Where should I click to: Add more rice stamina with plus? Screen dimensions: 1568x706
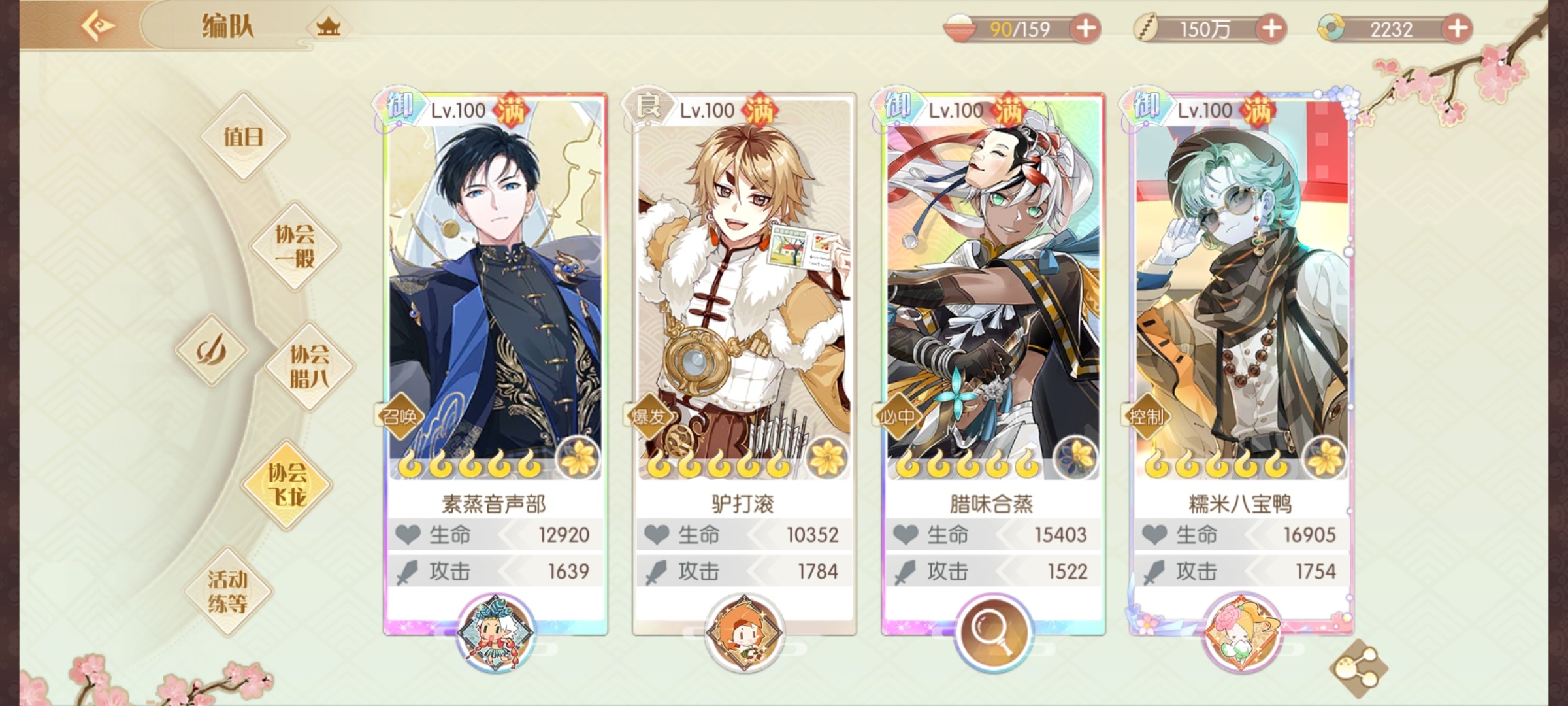pyautogui.click(x=1085, y=29)
